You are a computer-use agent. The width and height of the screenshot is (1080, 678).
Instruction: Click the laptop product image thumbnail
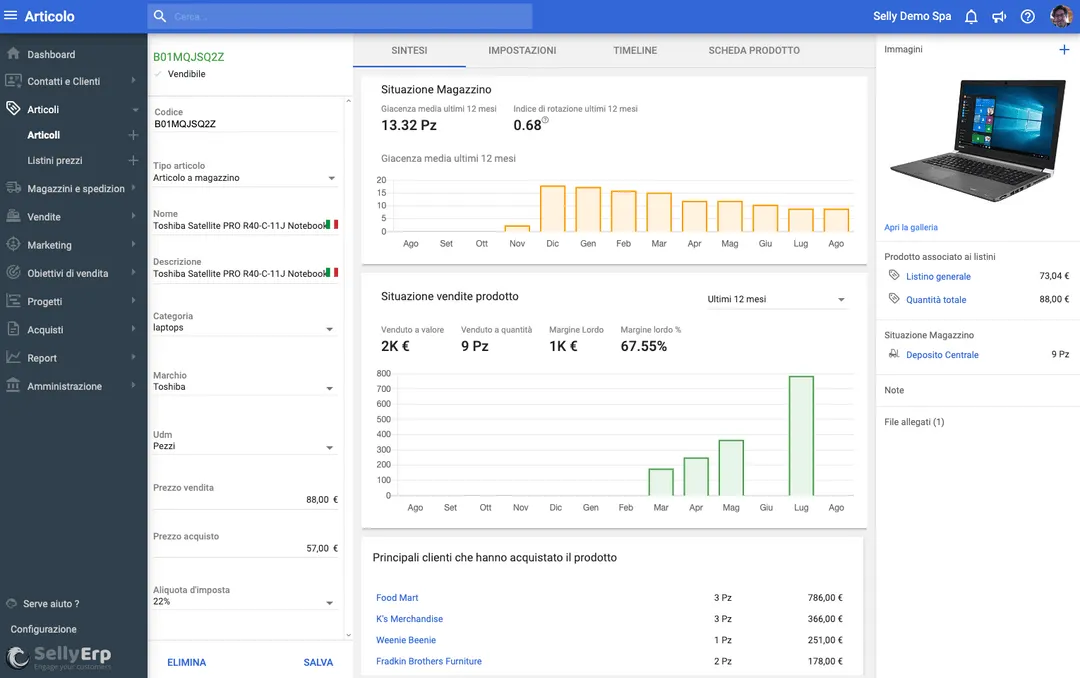point(978,140)
